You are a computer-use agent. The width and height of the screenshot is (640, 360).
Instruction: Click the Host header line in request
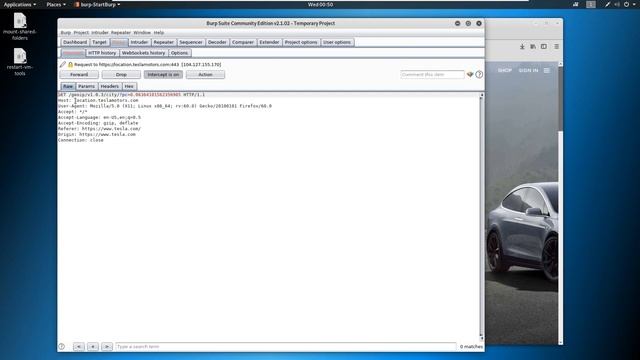(x=98, y=100)
